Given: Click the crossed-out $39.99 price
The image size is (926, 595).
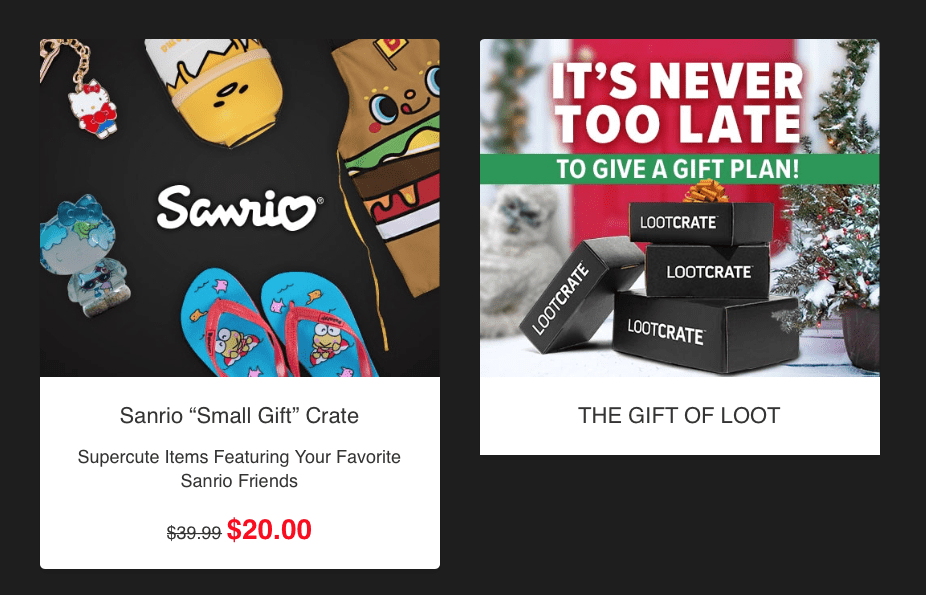Looking at the screenshot, I should click(x=194, y=533).
